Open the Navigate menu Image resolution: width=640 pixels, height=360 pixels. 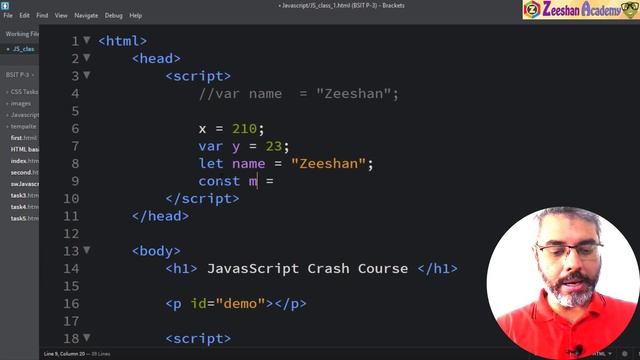(86, 16)
